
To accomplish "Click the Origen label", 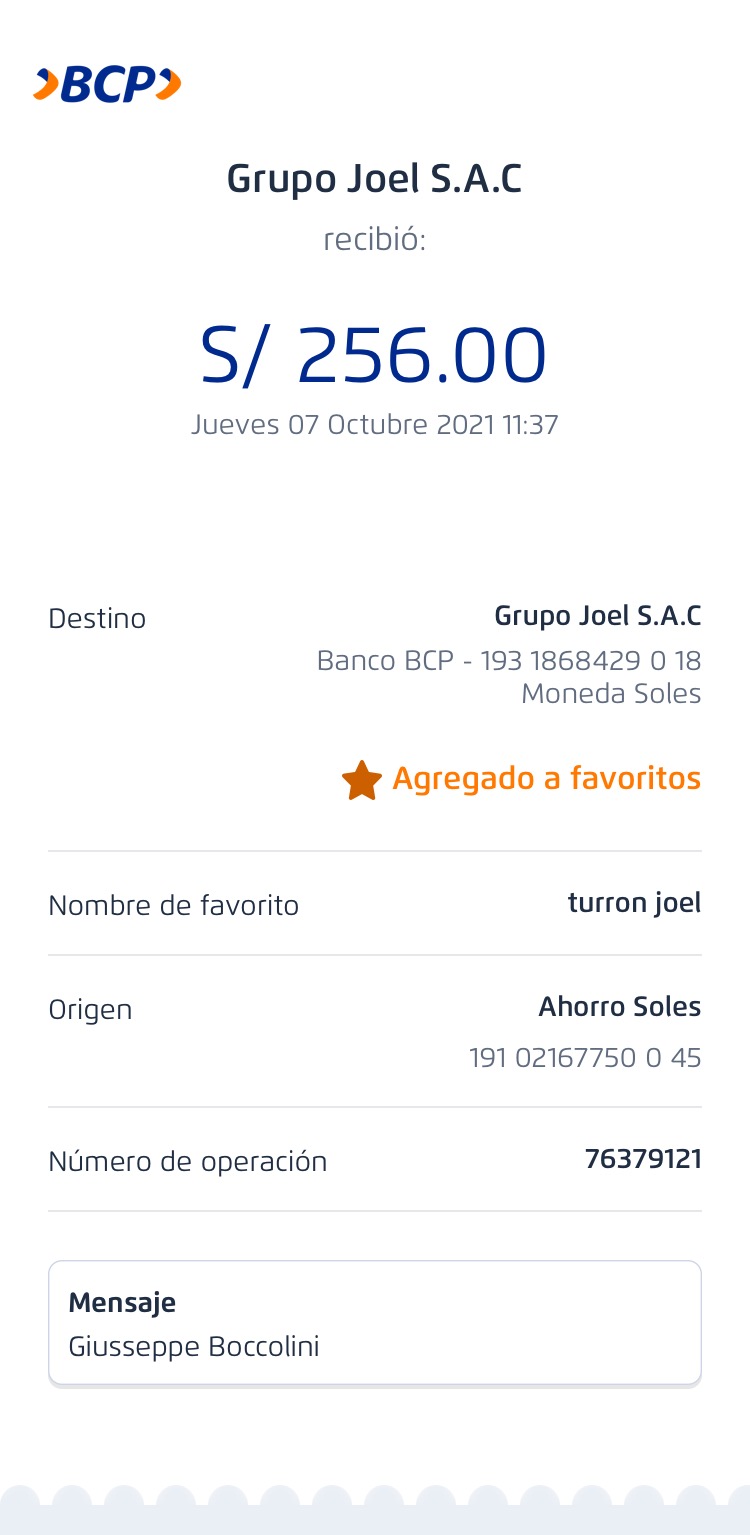I will [x=90, y=1009].
